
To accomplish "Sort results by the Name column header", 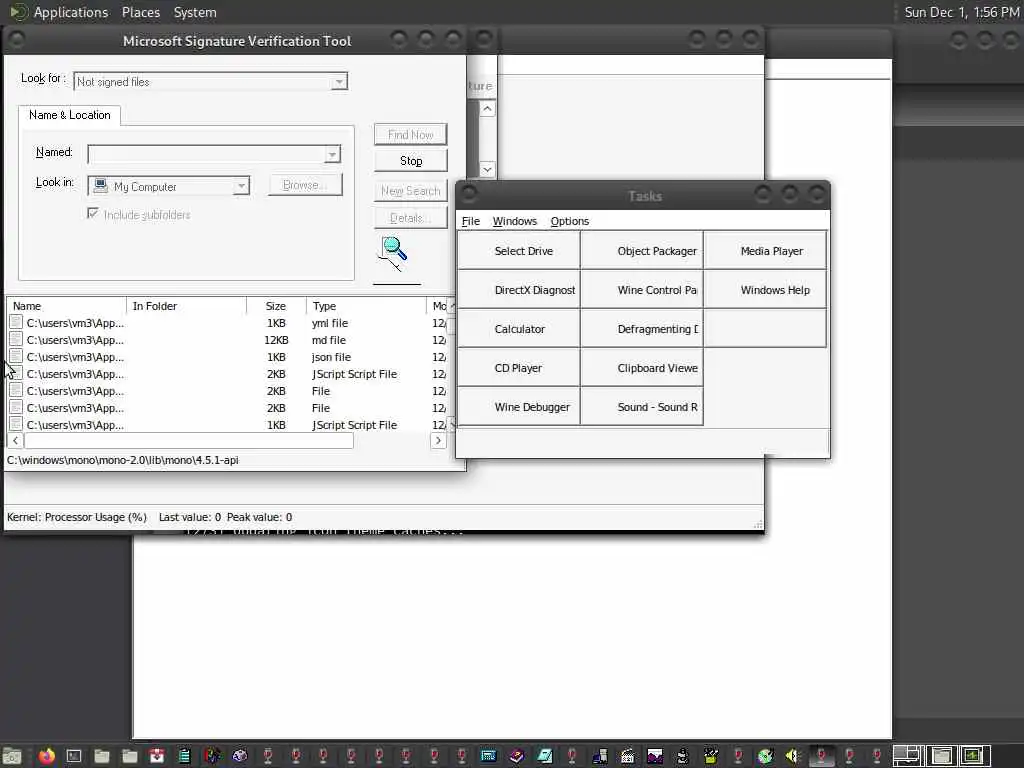I will [x=66, y=306].
